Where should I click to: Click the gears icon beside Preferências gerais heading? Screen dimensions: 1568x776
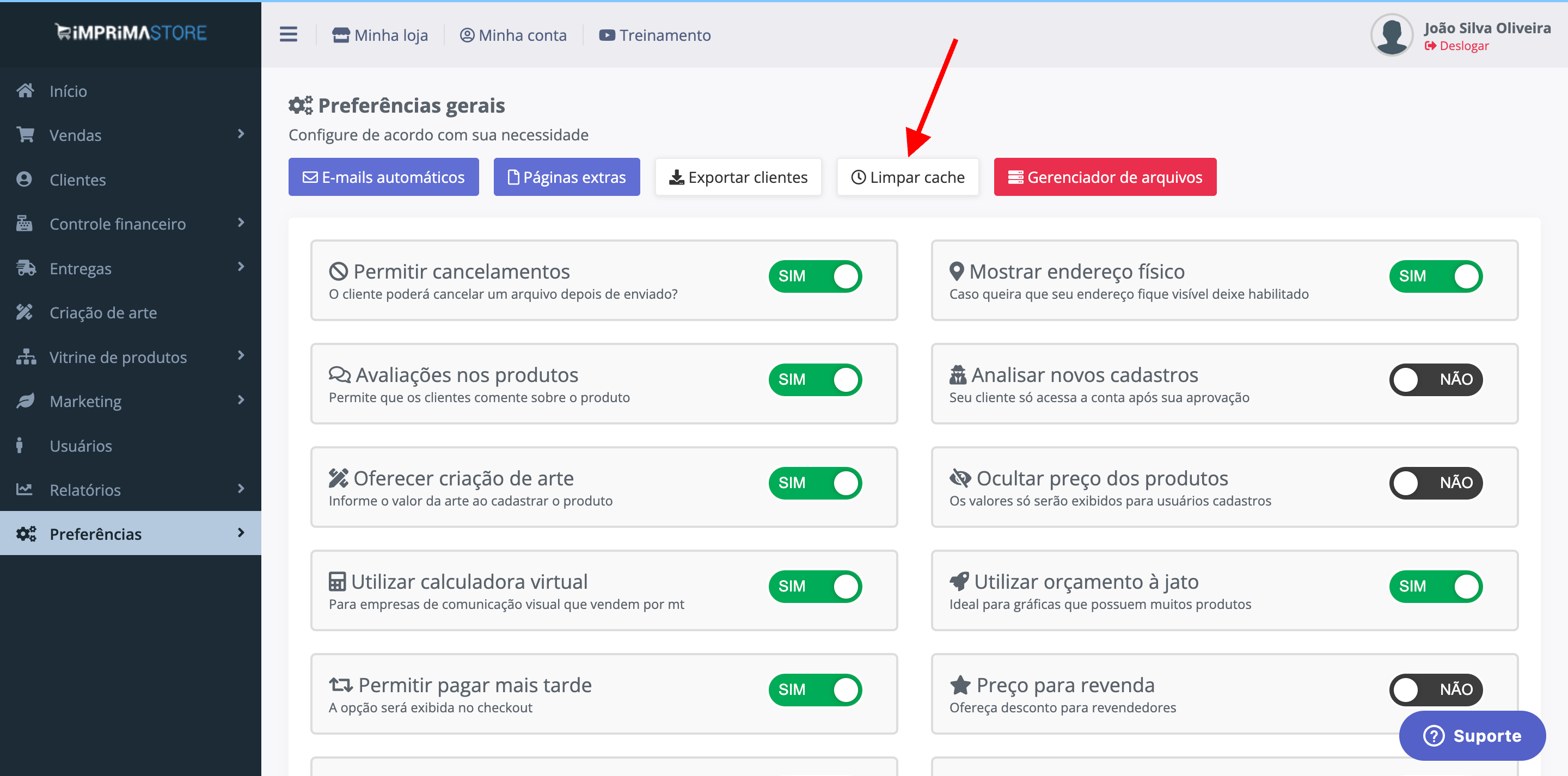pyautogui.click(x=300, y=105)
